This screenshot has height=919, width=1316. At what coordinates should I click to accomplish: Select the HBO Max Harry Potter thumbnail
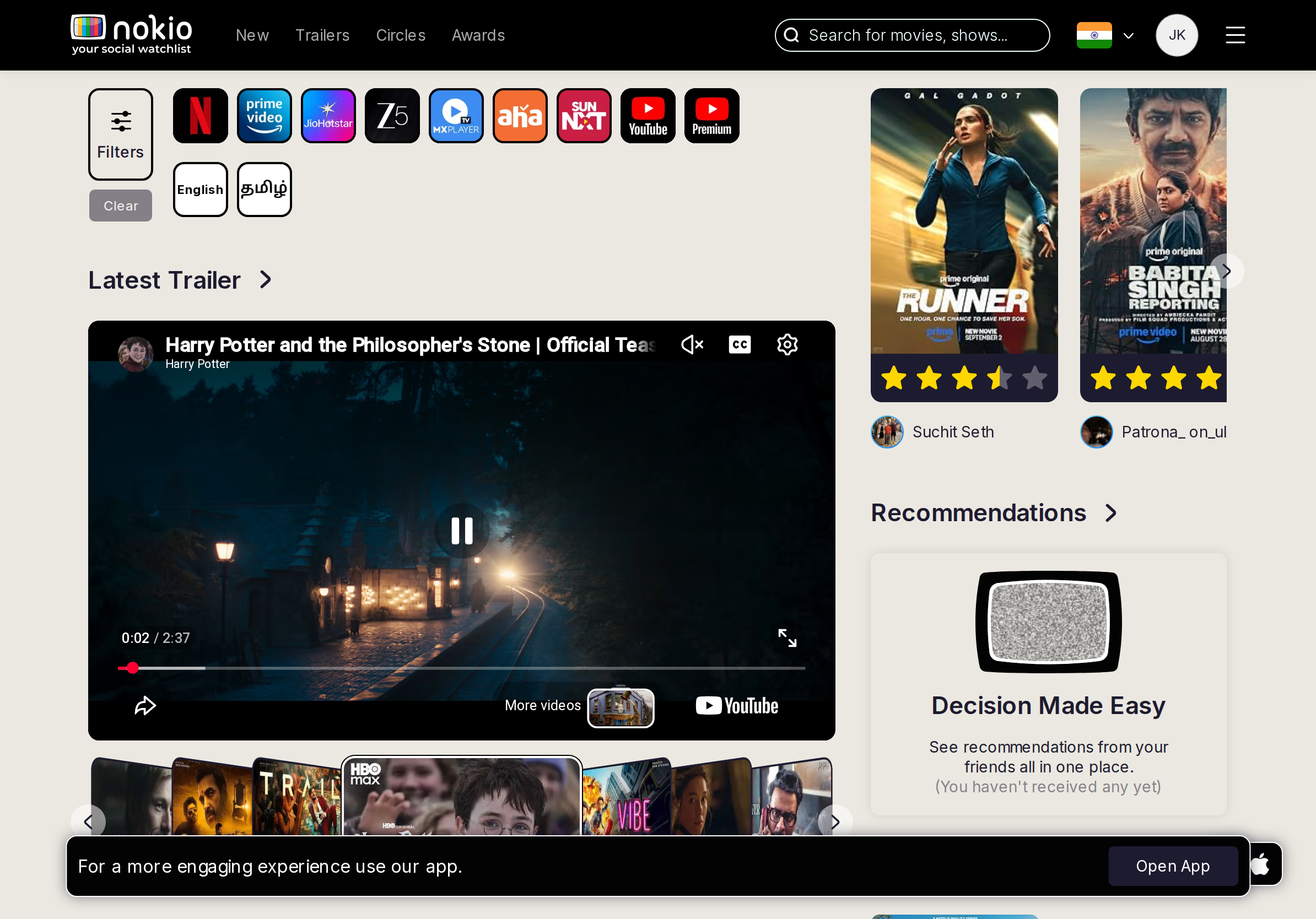[461, 796]
